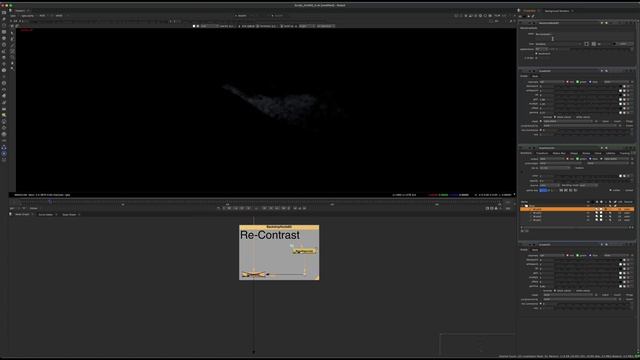Viewport: 640px width, 360px height.
Task: Select the Root item in stroke list
Action: (532, 206)
